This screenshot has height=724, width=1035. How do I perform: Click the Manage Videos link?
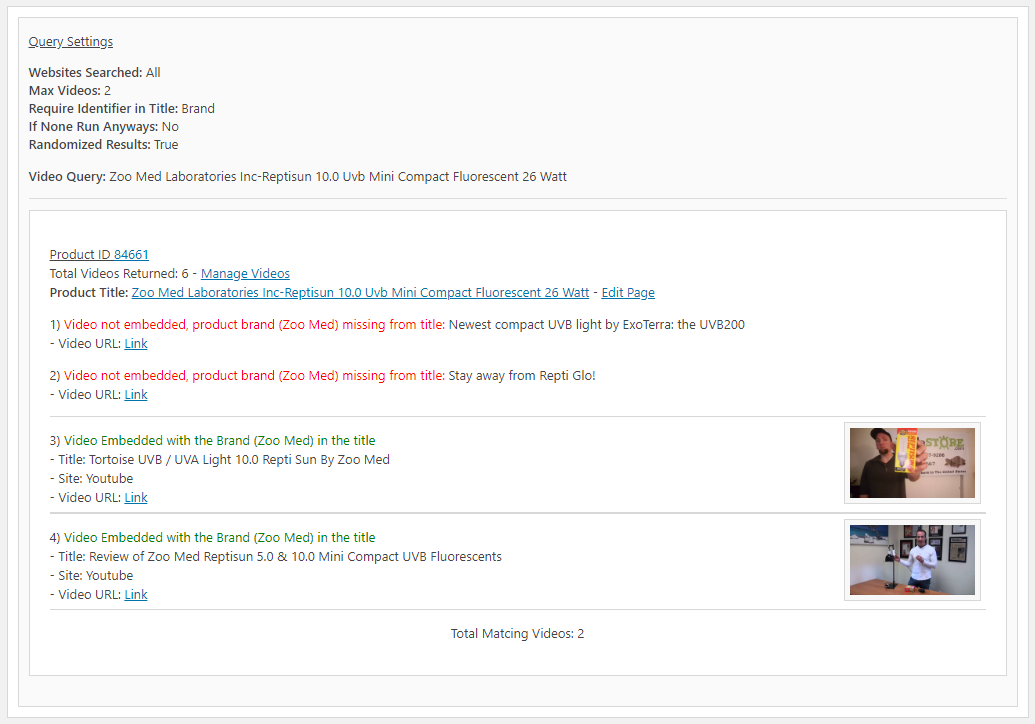click(245, 274)
